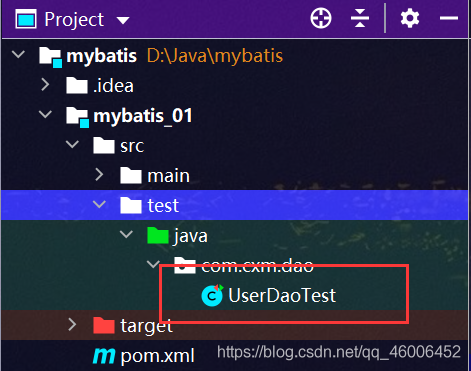Click the UserDaoTest class icon
The height and width of the screenshot is (371, 471).
(x=212, y=295)
